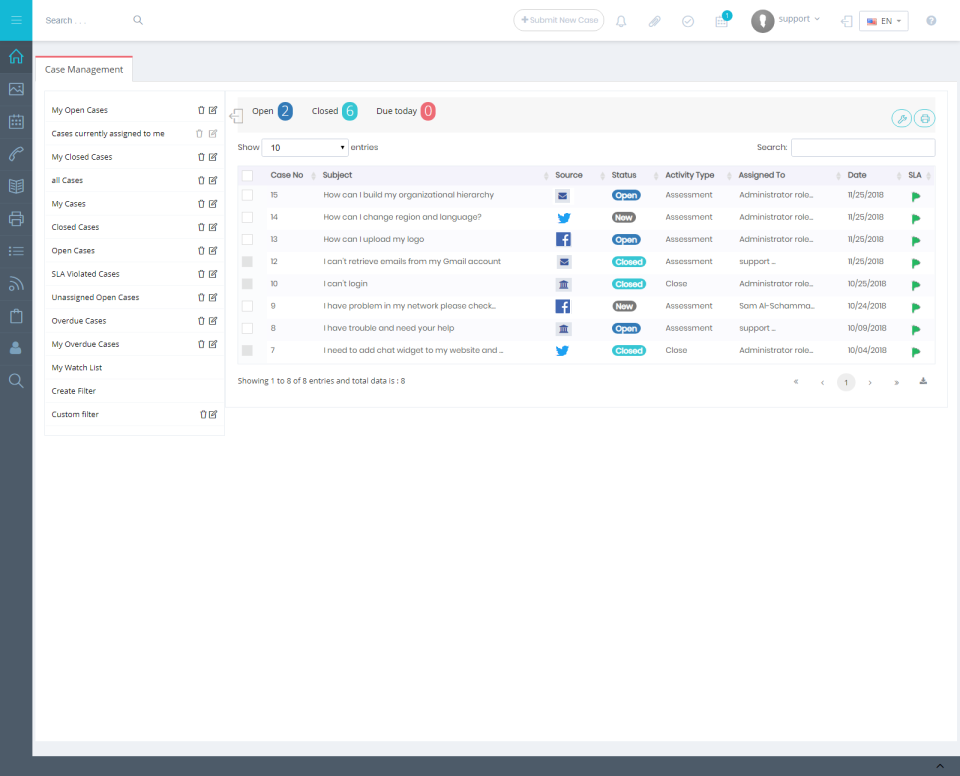The height and width of the screenshot is (776, 960).
Task: Open the wrench settings tool above the case table
Action: (x=901, y=117)
